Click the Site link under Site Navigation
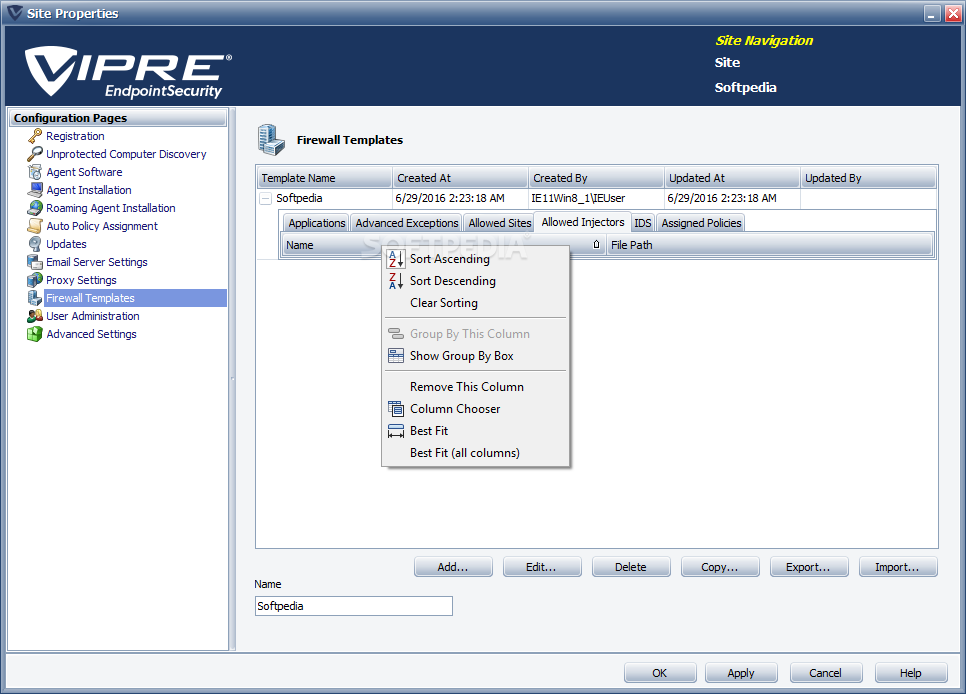This screenshot has width=966, height=694. (x=727, y=62)
